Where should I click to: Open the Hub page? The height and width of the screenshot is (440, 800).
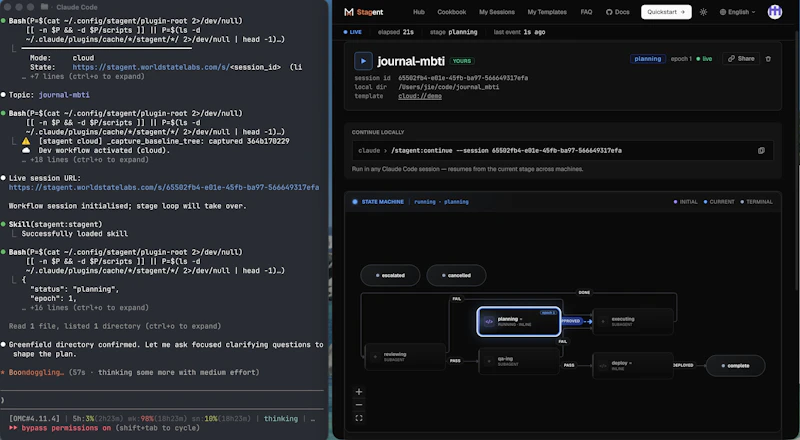[419, 12]
